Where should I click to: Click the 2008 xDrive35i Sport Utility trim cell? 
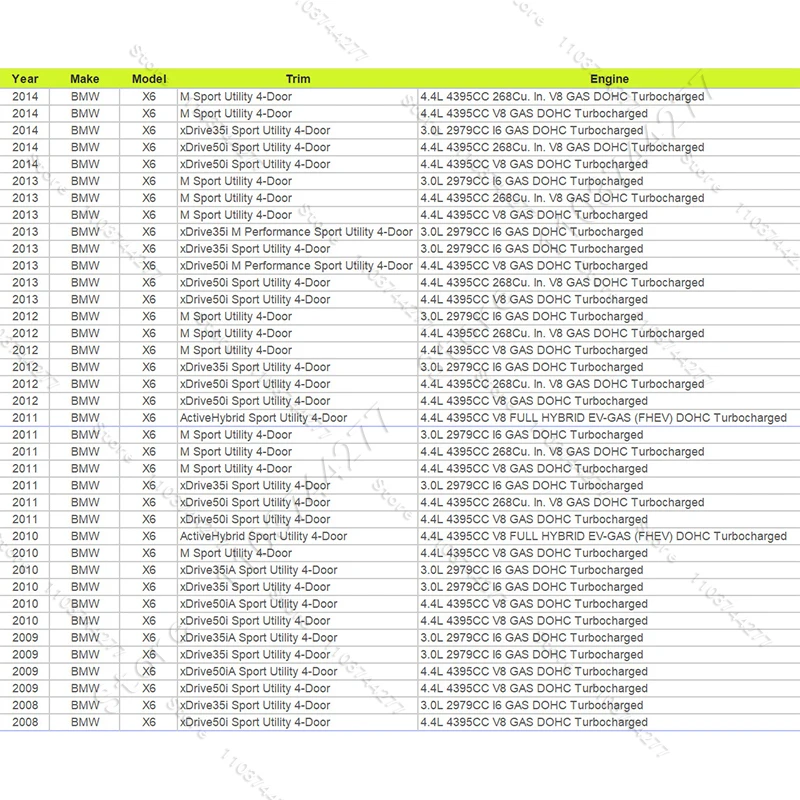tap(297, 705)
